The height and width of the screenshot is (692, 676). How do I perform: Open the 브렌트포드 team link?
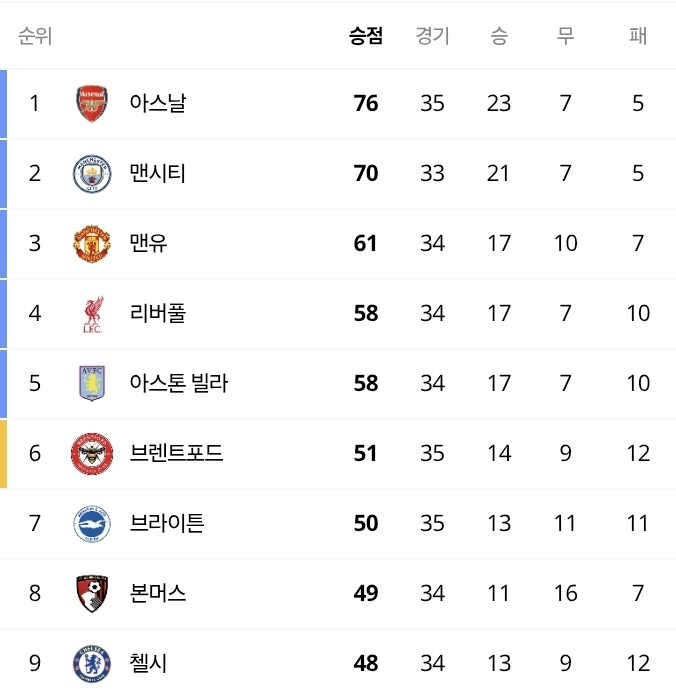pyautogui.click(x=176, y=453)
